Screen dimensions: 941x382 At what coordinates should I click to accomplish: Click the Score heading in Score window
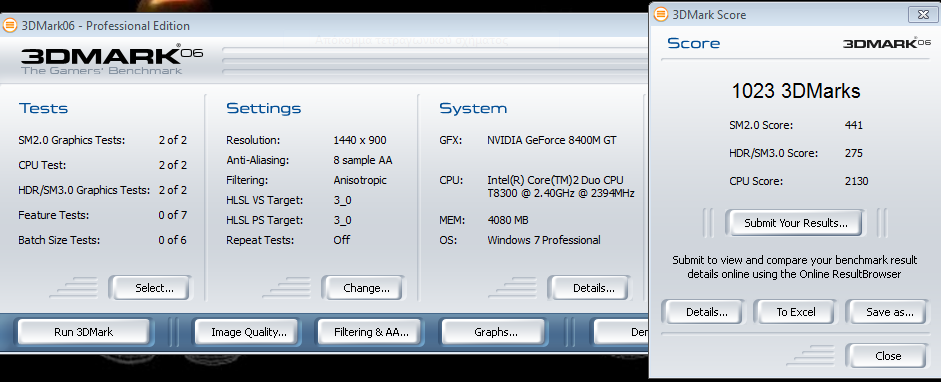[693, 43]
